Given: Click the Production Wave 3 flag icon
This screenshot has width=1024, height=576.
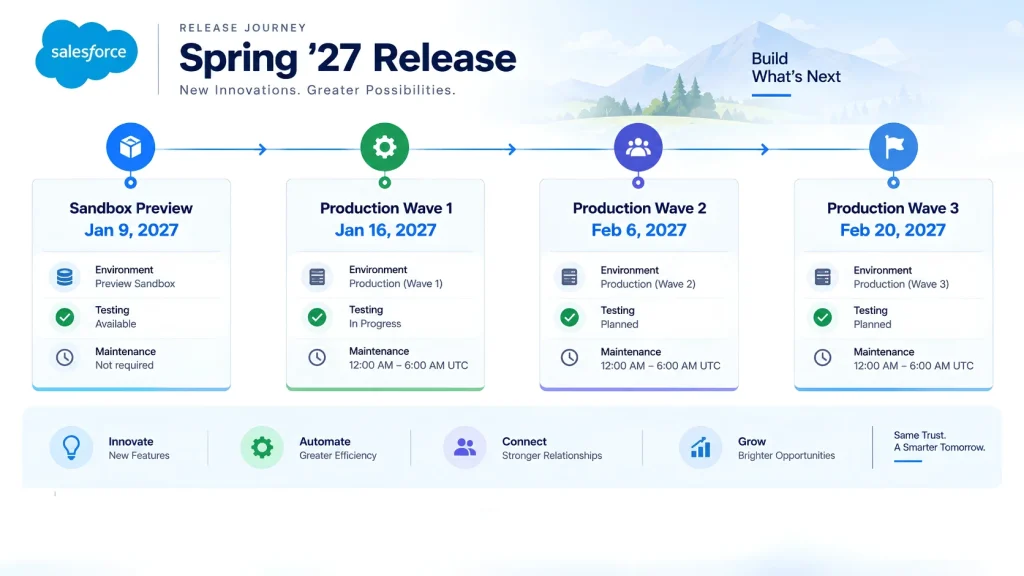Looking at the screenshot, I should click(x=893, y=147).
